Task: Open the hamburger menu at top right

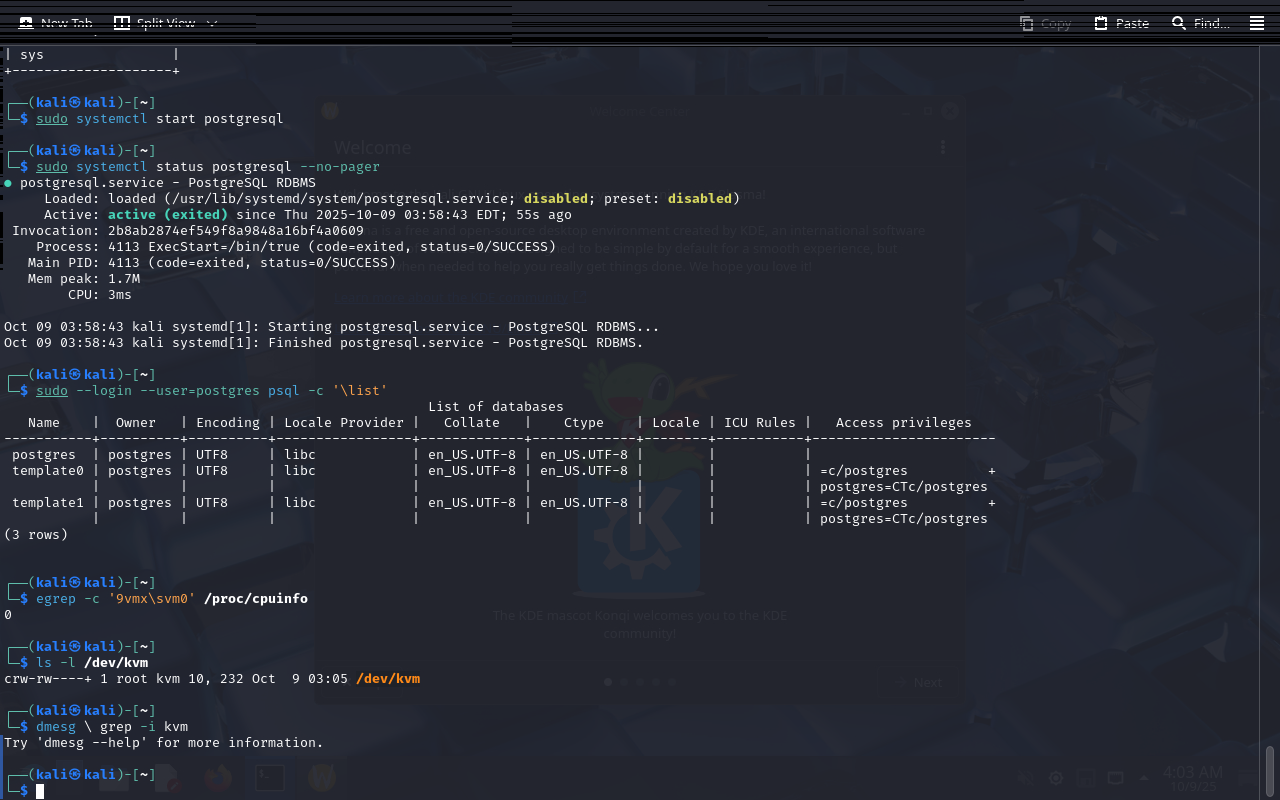Action: click(1257, 23)
